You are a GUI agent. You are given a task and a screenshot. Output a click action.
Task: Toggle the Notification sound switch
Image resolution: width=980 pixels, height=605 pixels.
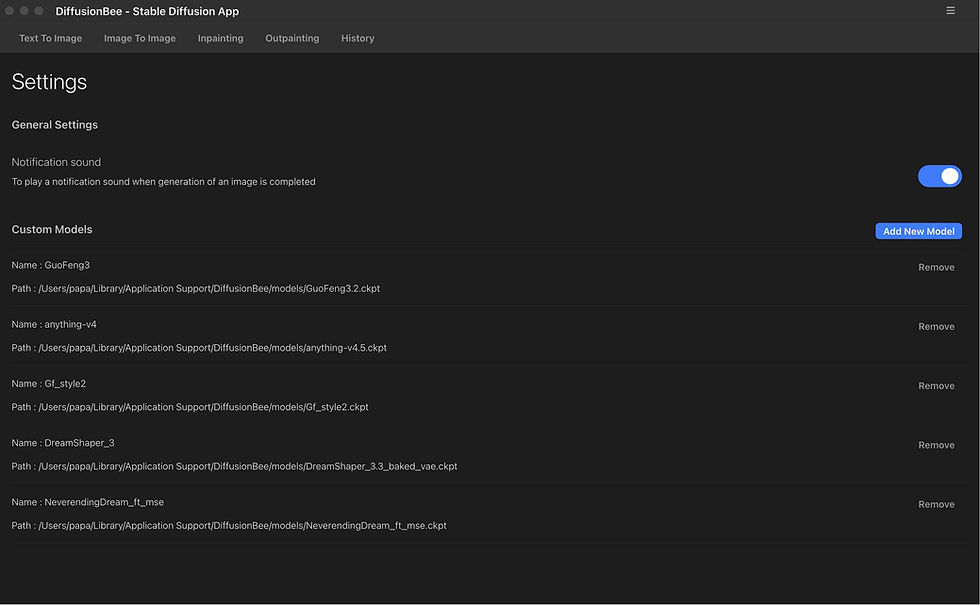coord(939,176)
